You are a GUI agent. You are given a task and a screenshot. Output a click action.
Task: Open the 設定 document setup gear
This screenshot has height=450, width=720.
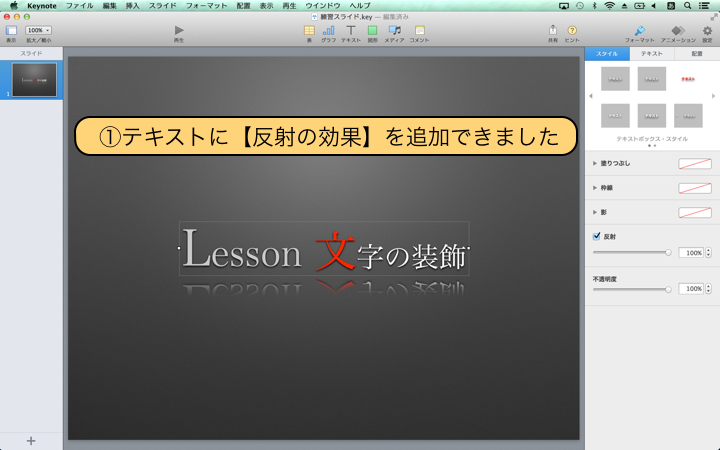[707, 30]
